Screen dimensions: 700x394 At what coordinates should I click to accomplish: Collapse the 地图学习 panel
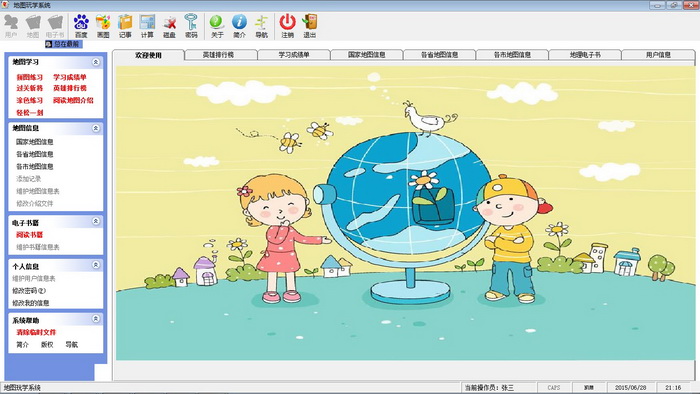click(96, 62)
